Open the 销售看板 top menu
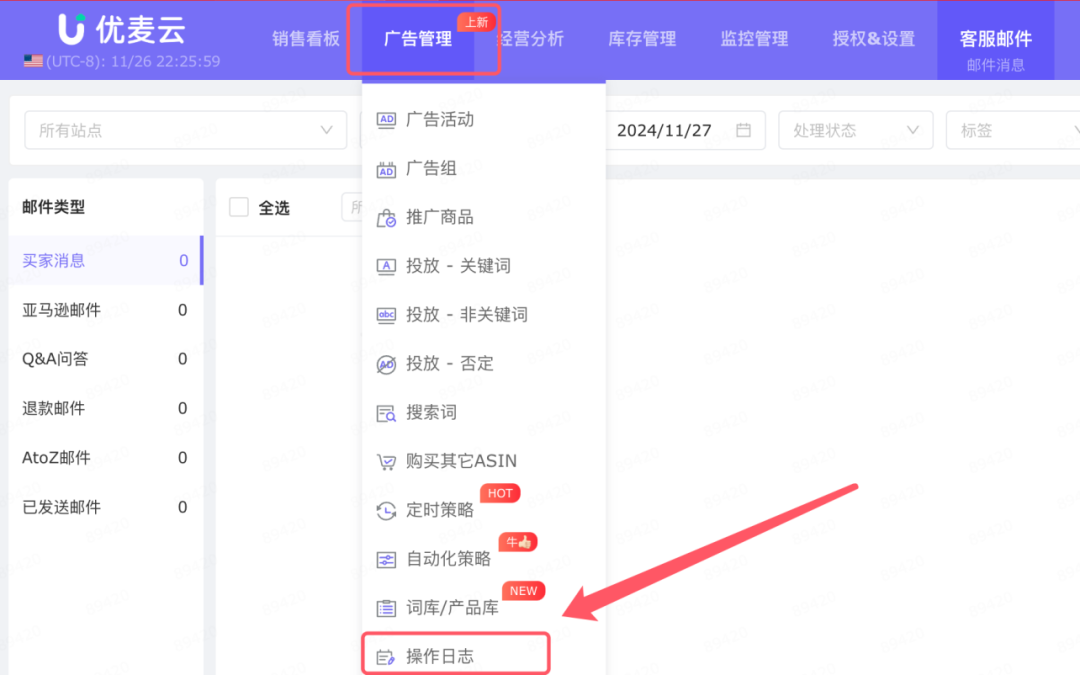 (x=306, y=39)
